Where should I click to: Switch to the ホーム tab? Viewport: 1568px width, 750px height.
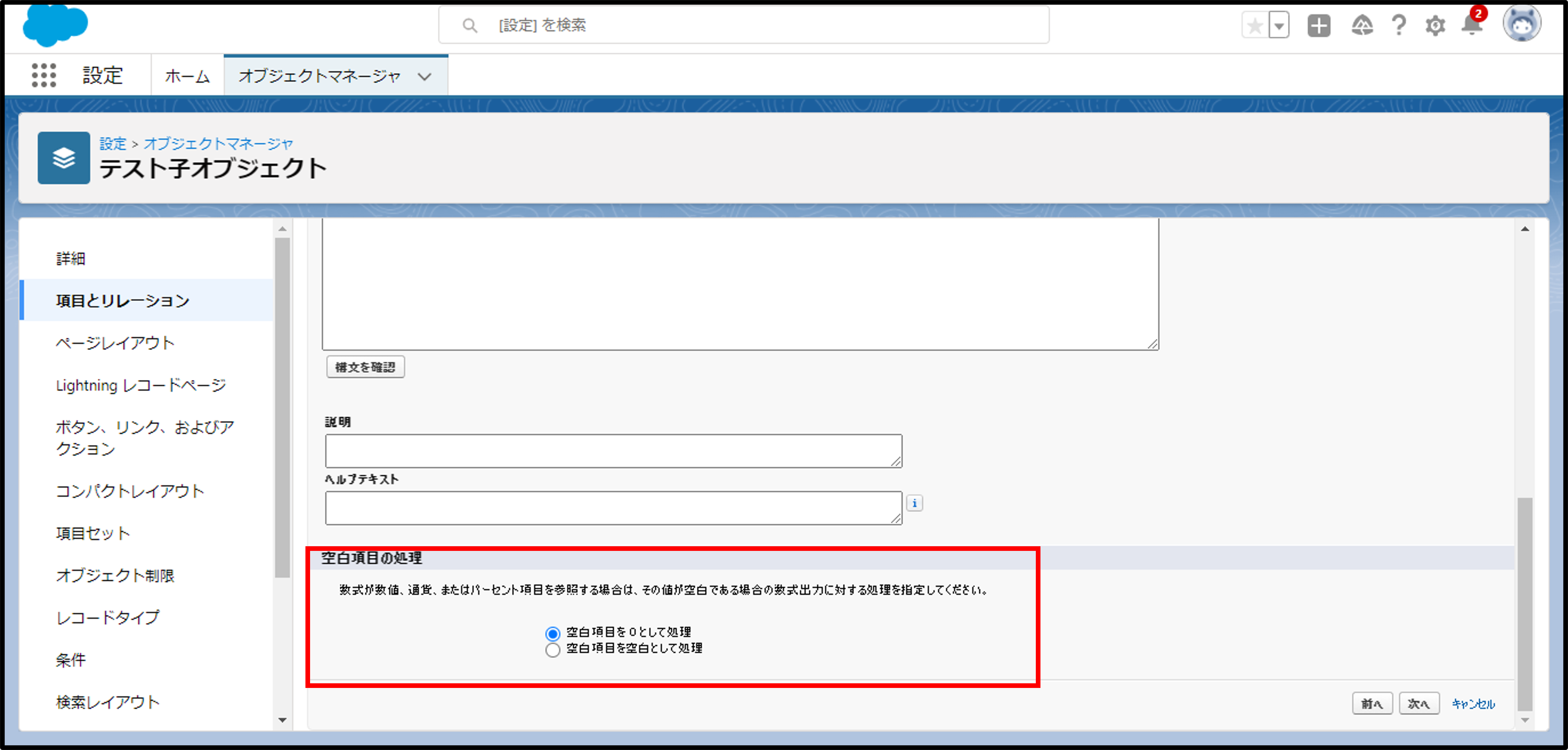point(187,77)
